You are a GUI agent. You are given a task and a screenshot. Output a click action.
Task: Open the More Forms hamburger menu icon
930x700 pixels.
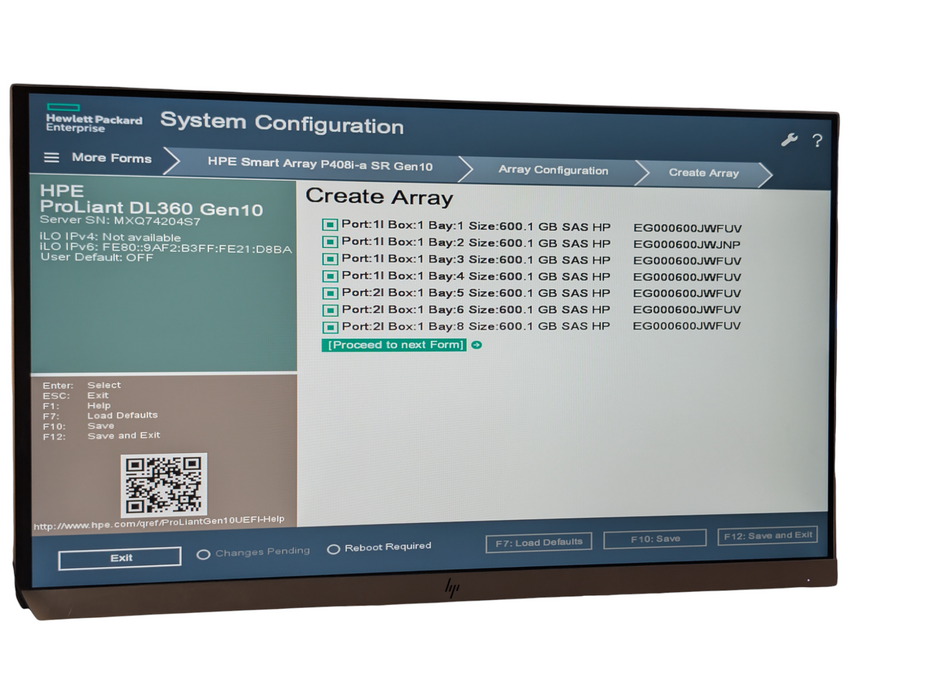pyautogui.click(x=52, y=157)
